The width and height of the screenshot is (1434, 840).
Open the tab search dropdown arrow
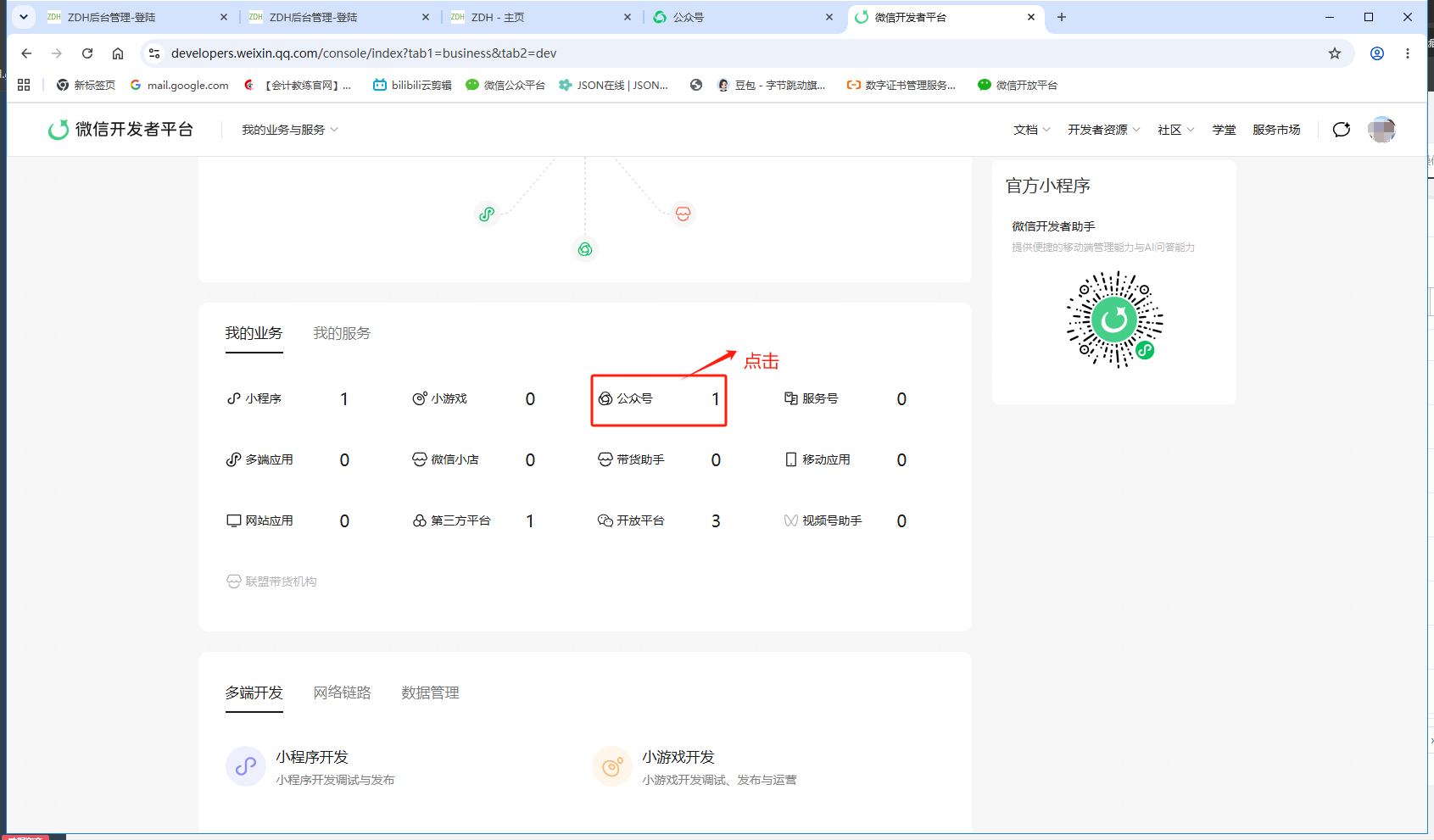pos(24,17)
